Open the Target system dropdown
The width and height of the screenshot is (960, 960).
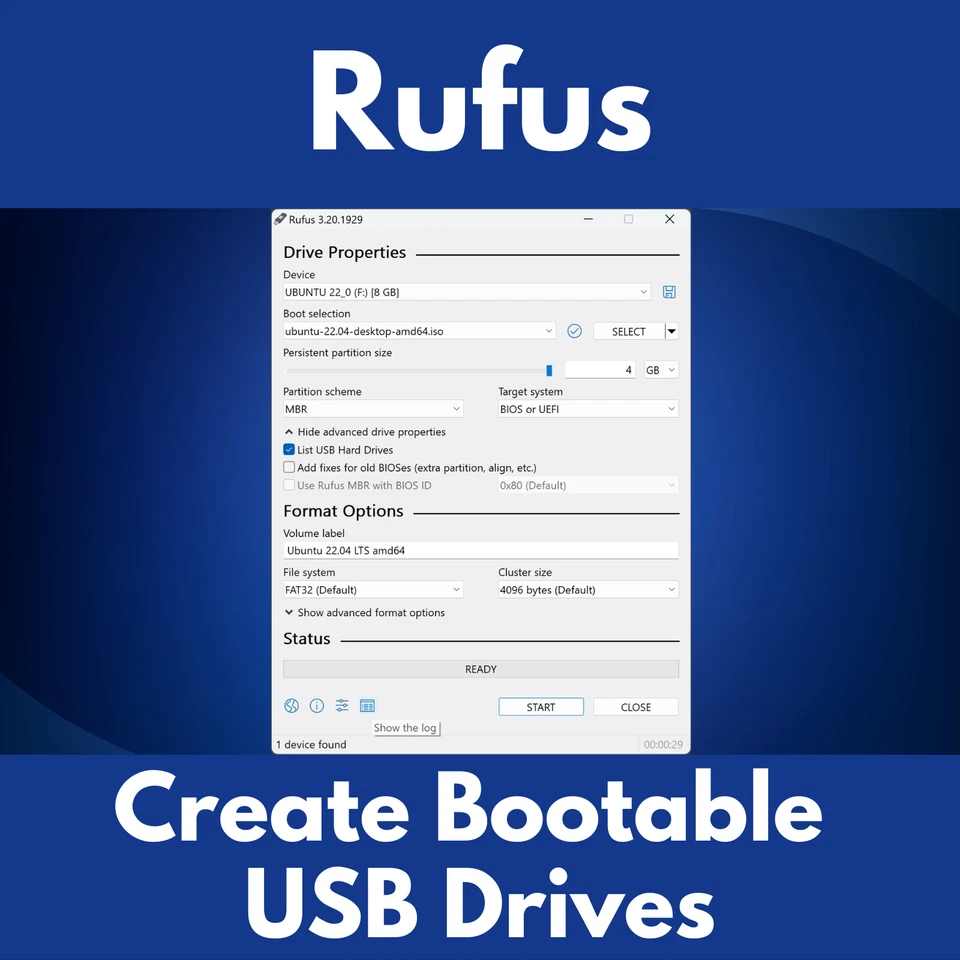pyautogui.click(x=588, y=409)
